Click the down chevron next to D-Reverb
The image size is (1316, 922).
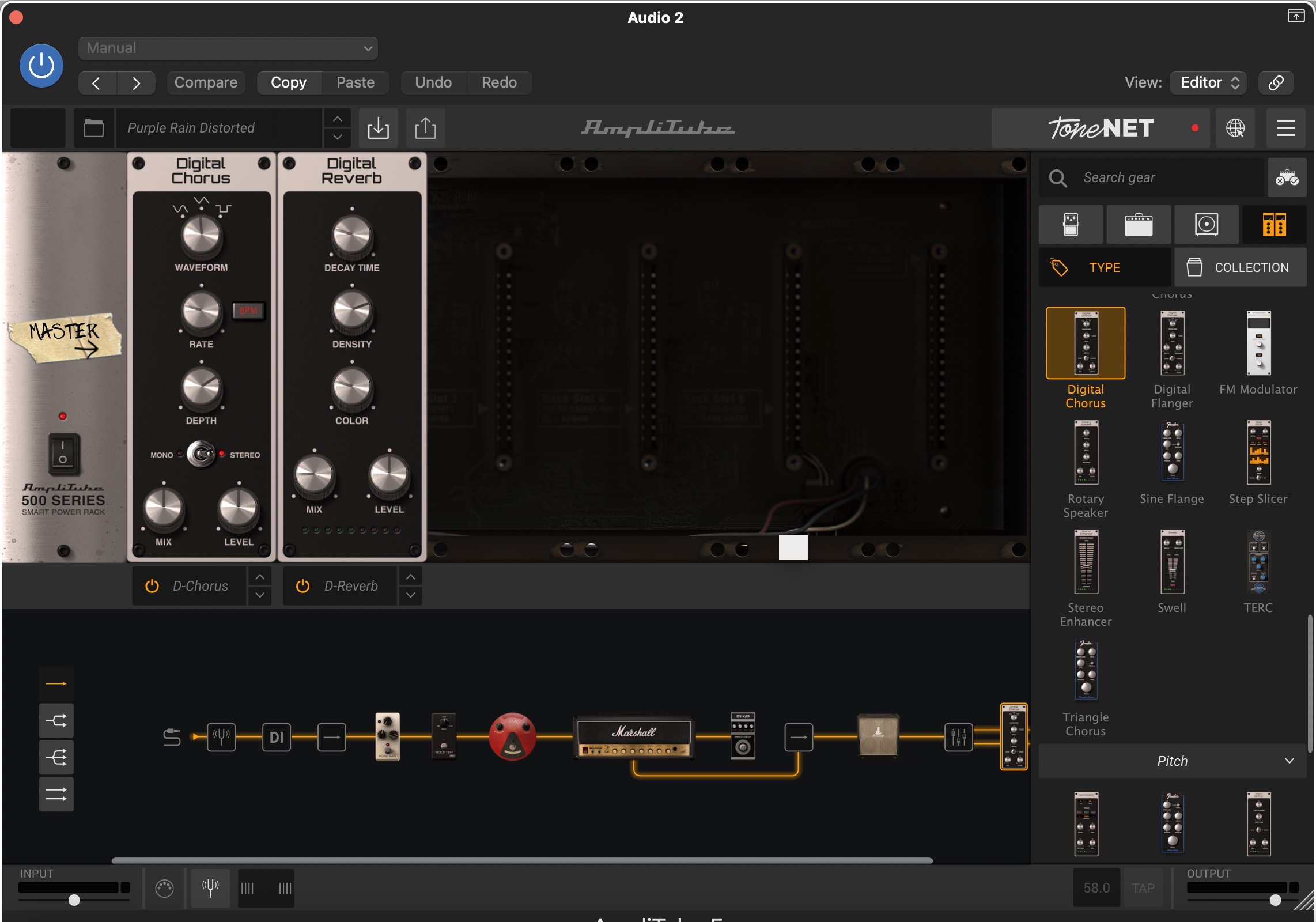pos(410,595)
